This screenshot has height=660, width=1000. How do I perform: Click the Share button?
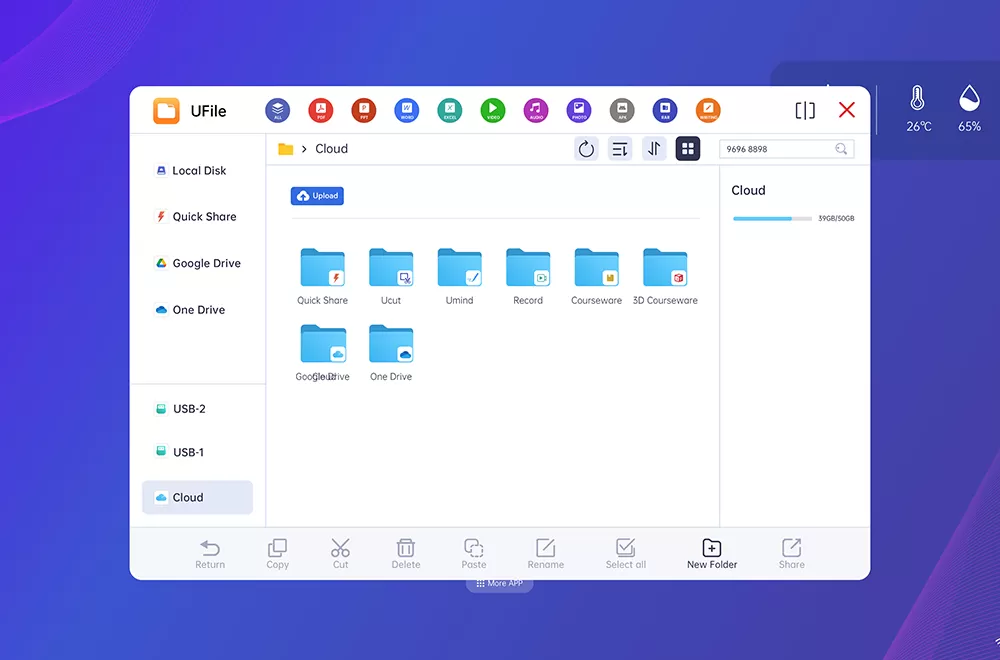[791, 554]
